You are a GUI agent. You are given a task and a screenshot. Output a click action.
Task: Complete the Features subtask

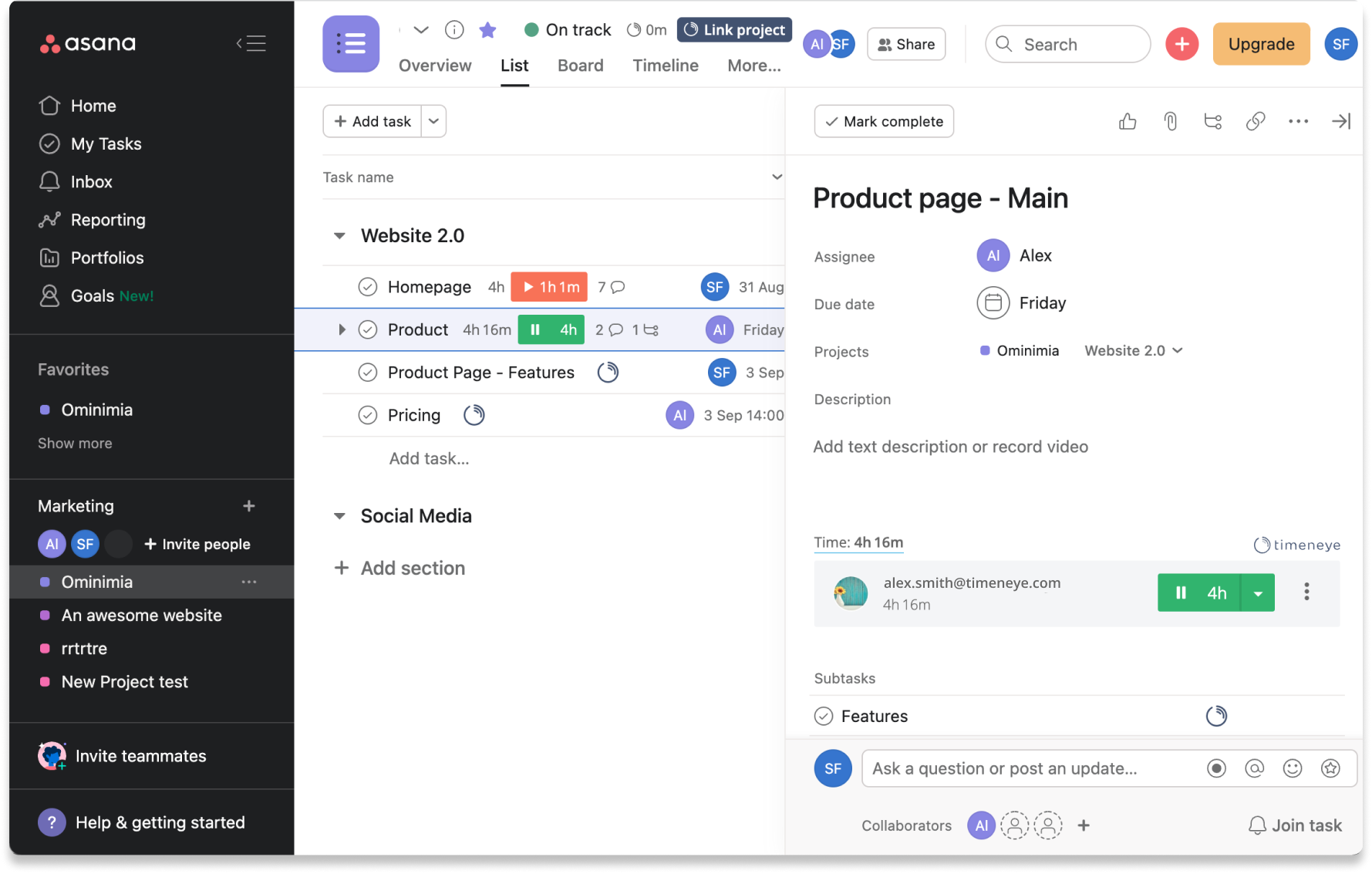(824, 716)
